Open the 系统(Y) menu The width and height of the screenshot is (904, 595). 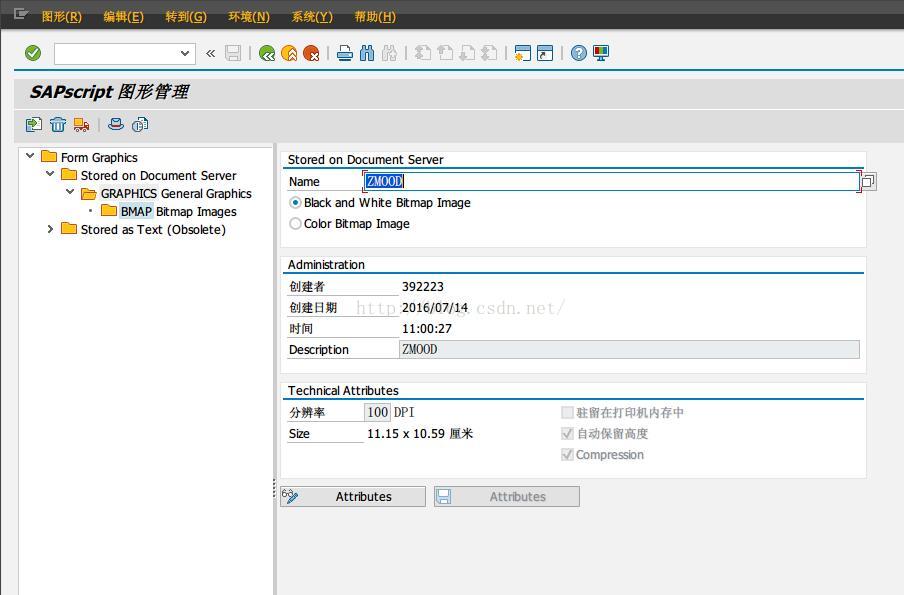pos(312,17)
